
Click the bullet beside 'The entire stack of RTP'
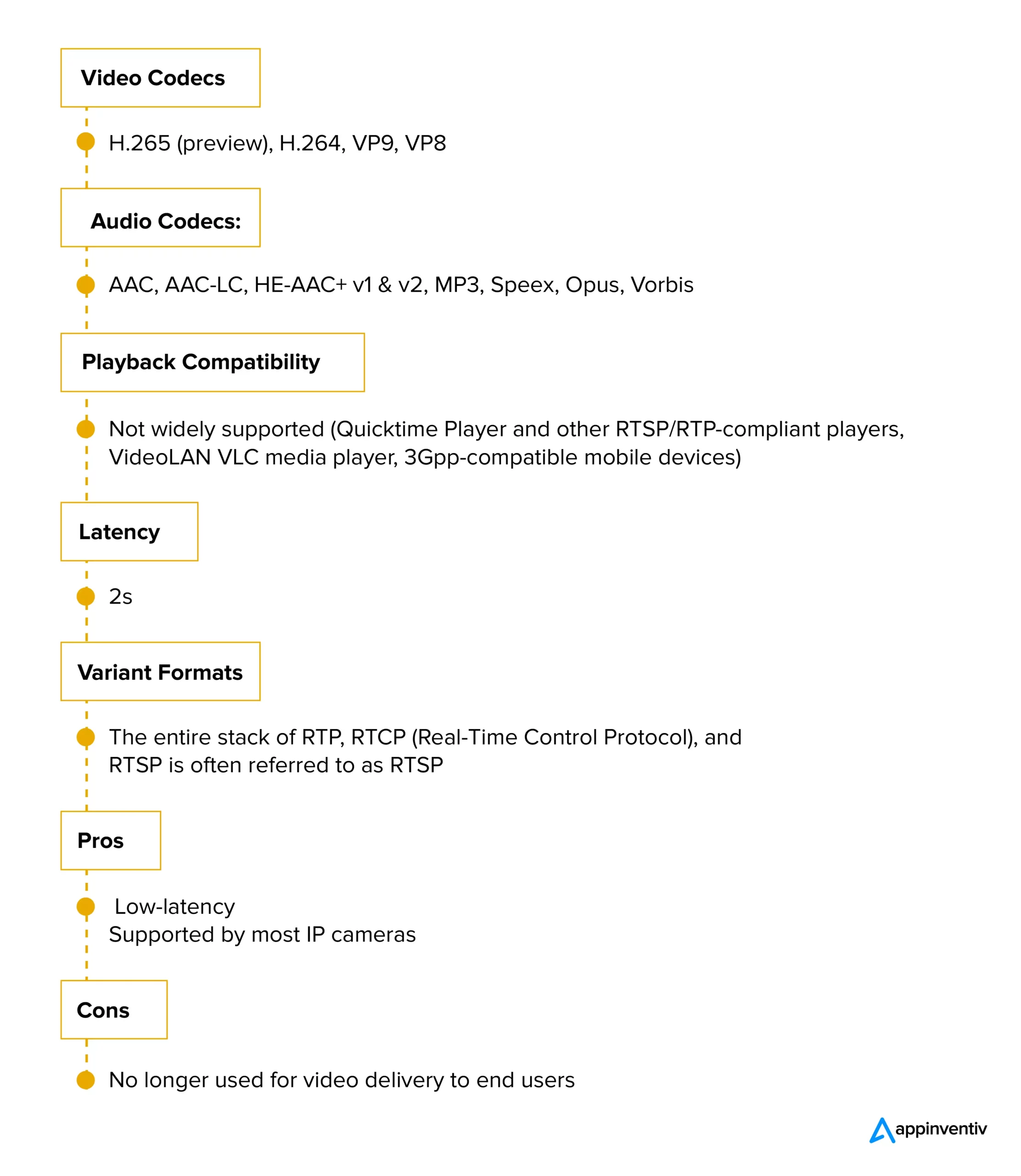point(86,737)
